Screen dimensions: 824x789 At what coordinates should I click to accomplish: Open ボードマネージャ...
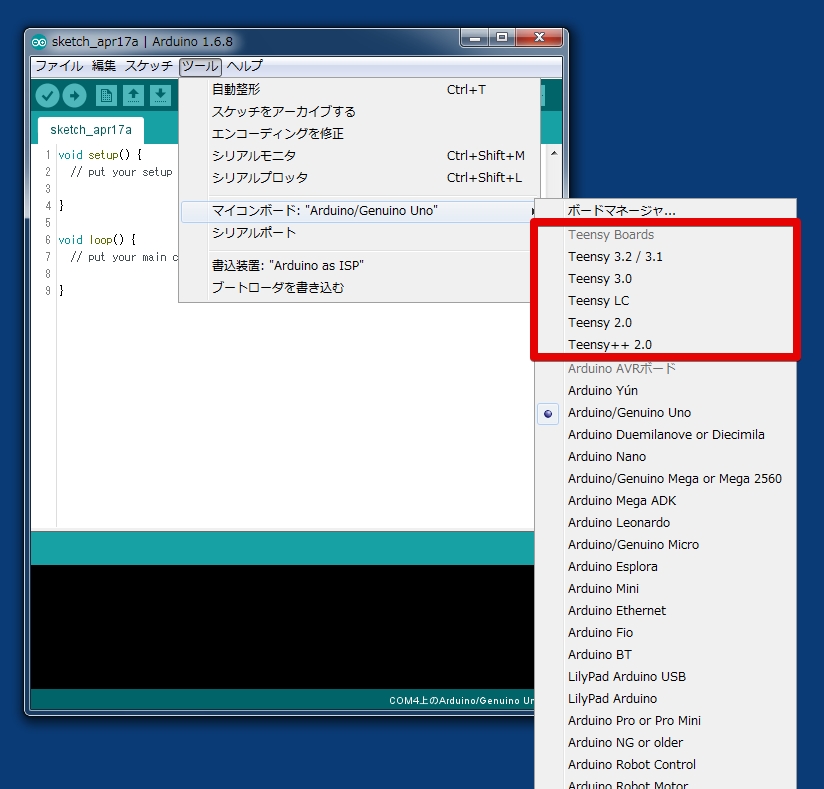click(665, 211)
